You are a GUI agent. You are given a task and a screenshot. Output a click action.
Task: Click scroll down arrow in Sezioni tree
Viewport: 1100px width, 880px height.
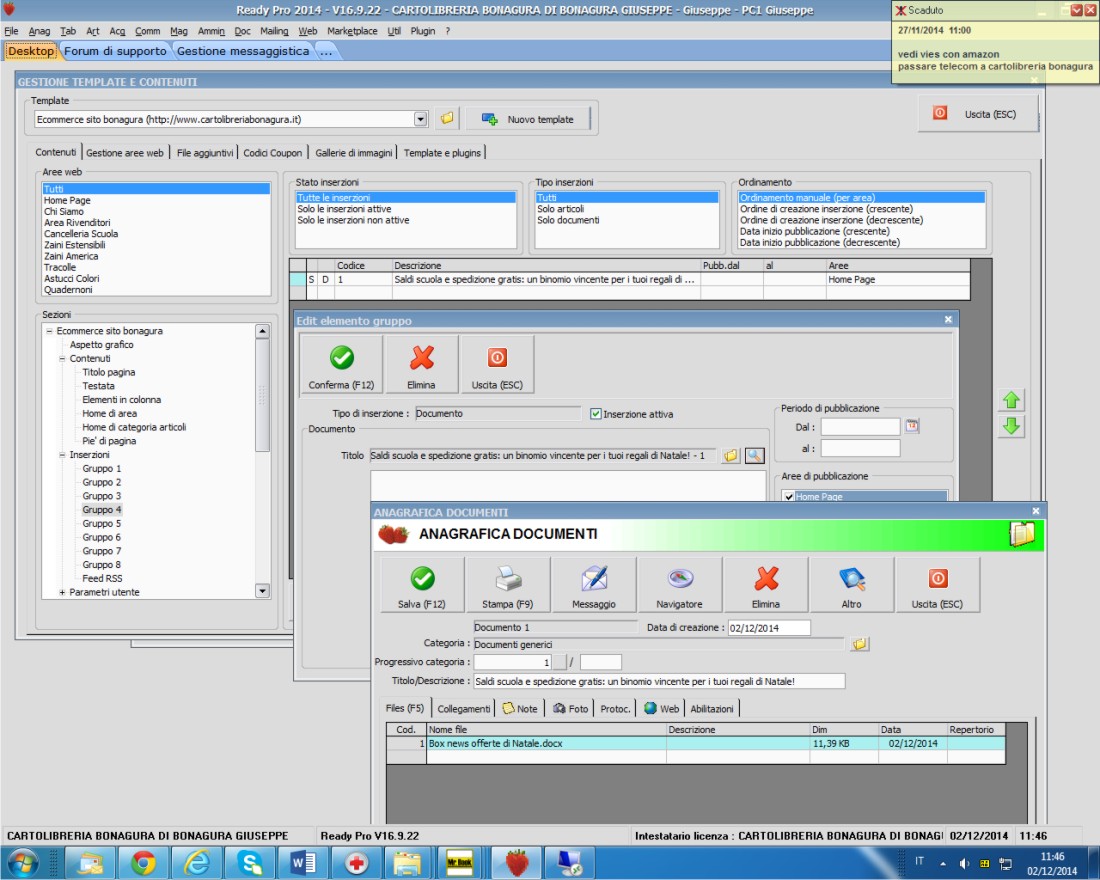[262, 591]
